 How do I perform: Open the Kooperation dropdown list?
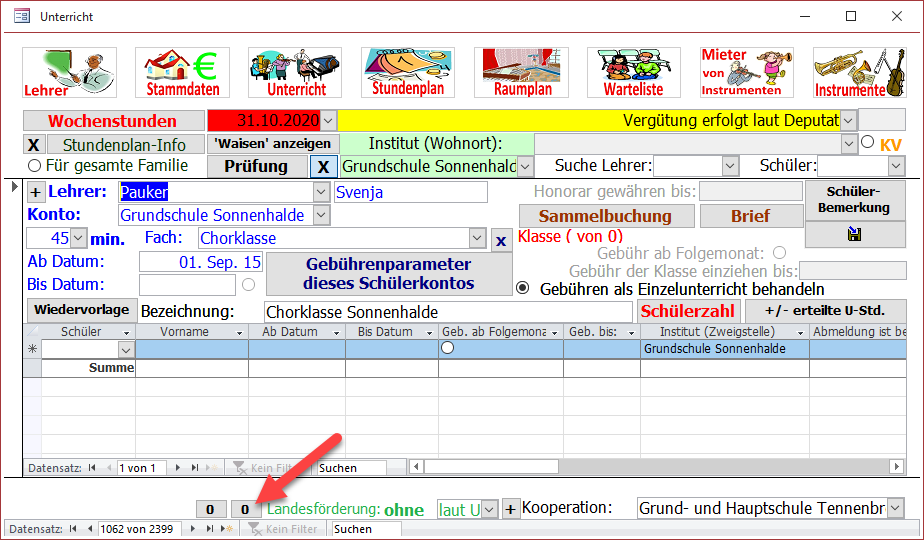[895, 508]
